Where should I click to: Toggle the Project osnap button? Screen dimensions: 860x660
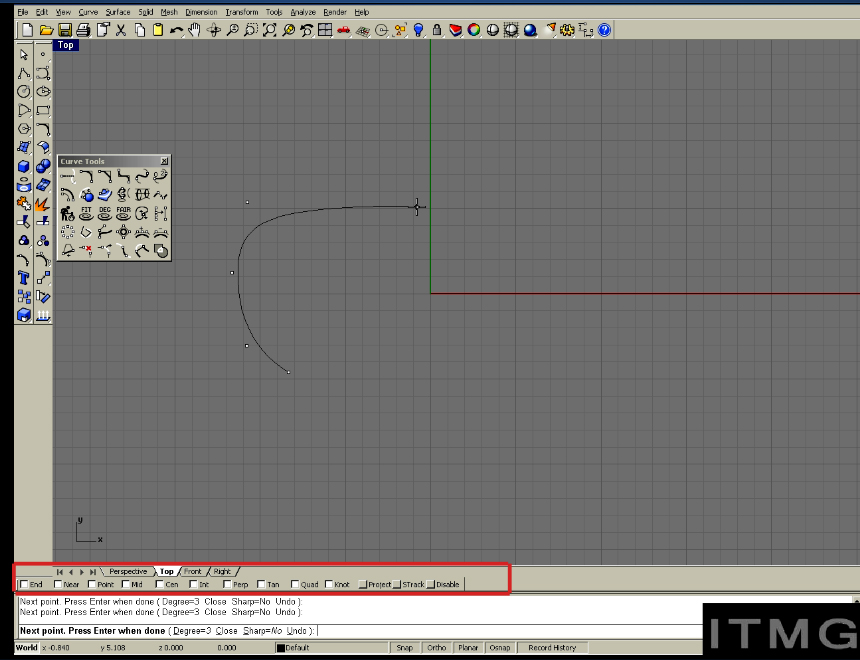point(375,584)
